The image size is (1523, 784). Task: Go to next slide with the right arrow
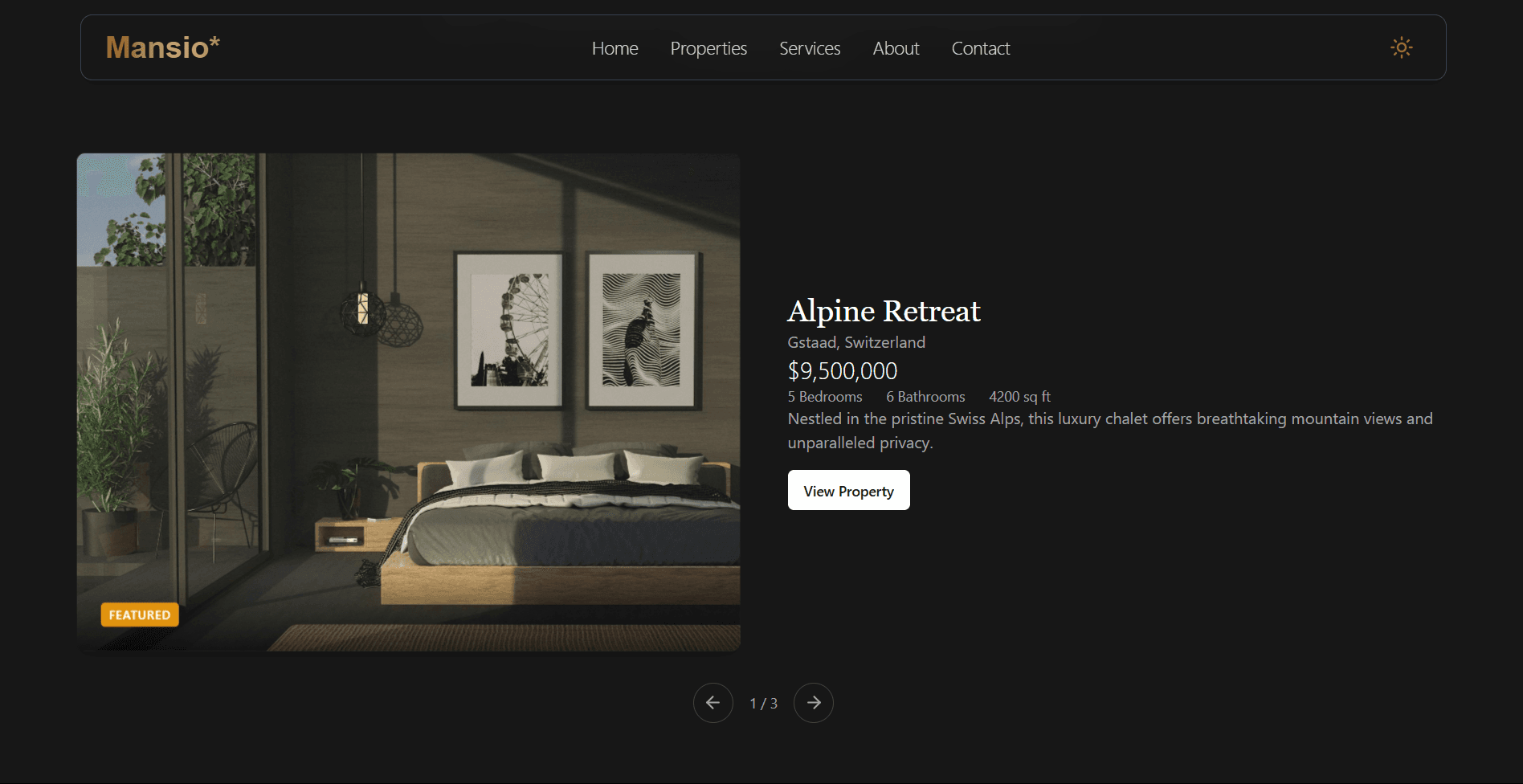(x=813, y=703)
